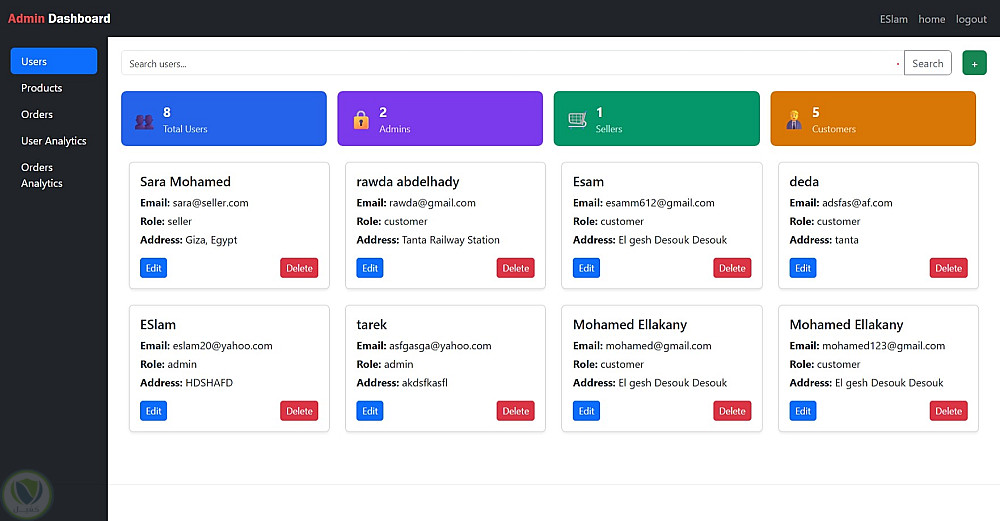Log out using the logout link
Screen dimensions: 1000x521
(x=971, y=19)
